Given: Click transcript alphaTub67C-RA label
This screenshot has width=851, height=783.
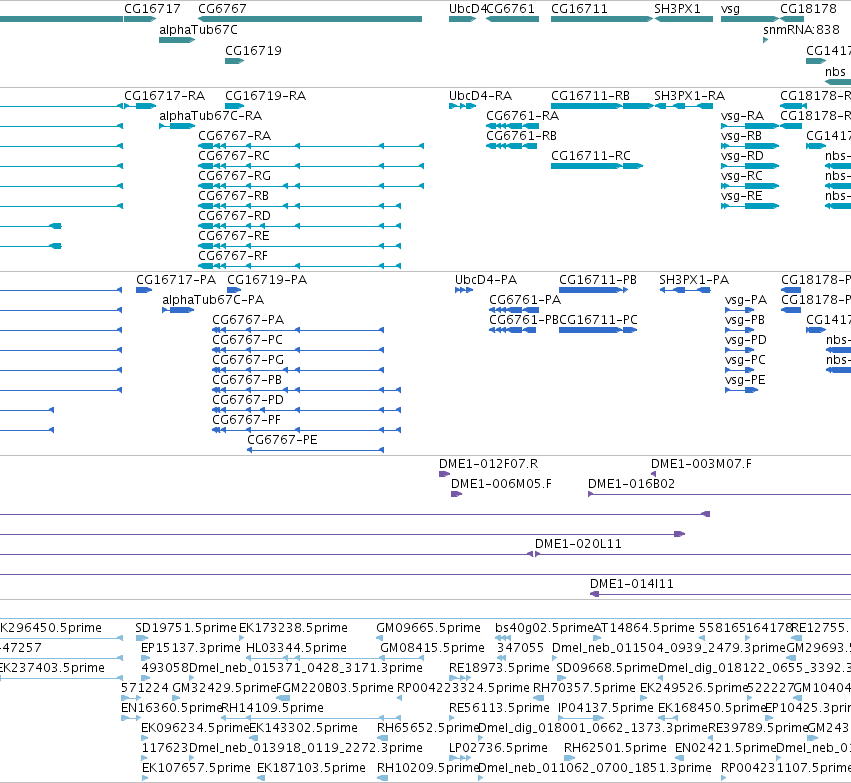Looking at the screenshot, I should (211, 116).
